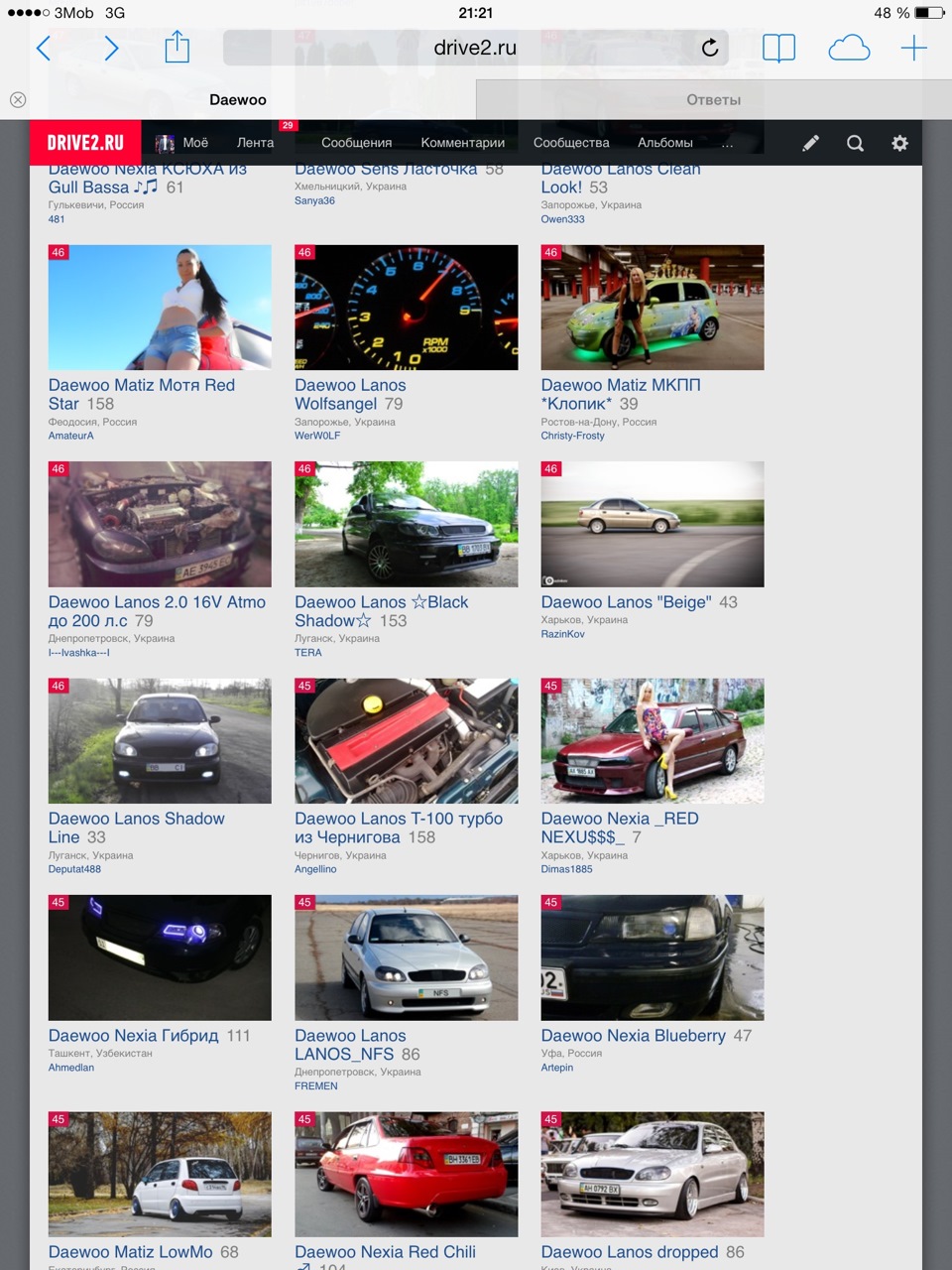952x1270 pixels.
Task: Open Daewoo Nexia Red Chili thumbnail
Action: point(407,1175)
